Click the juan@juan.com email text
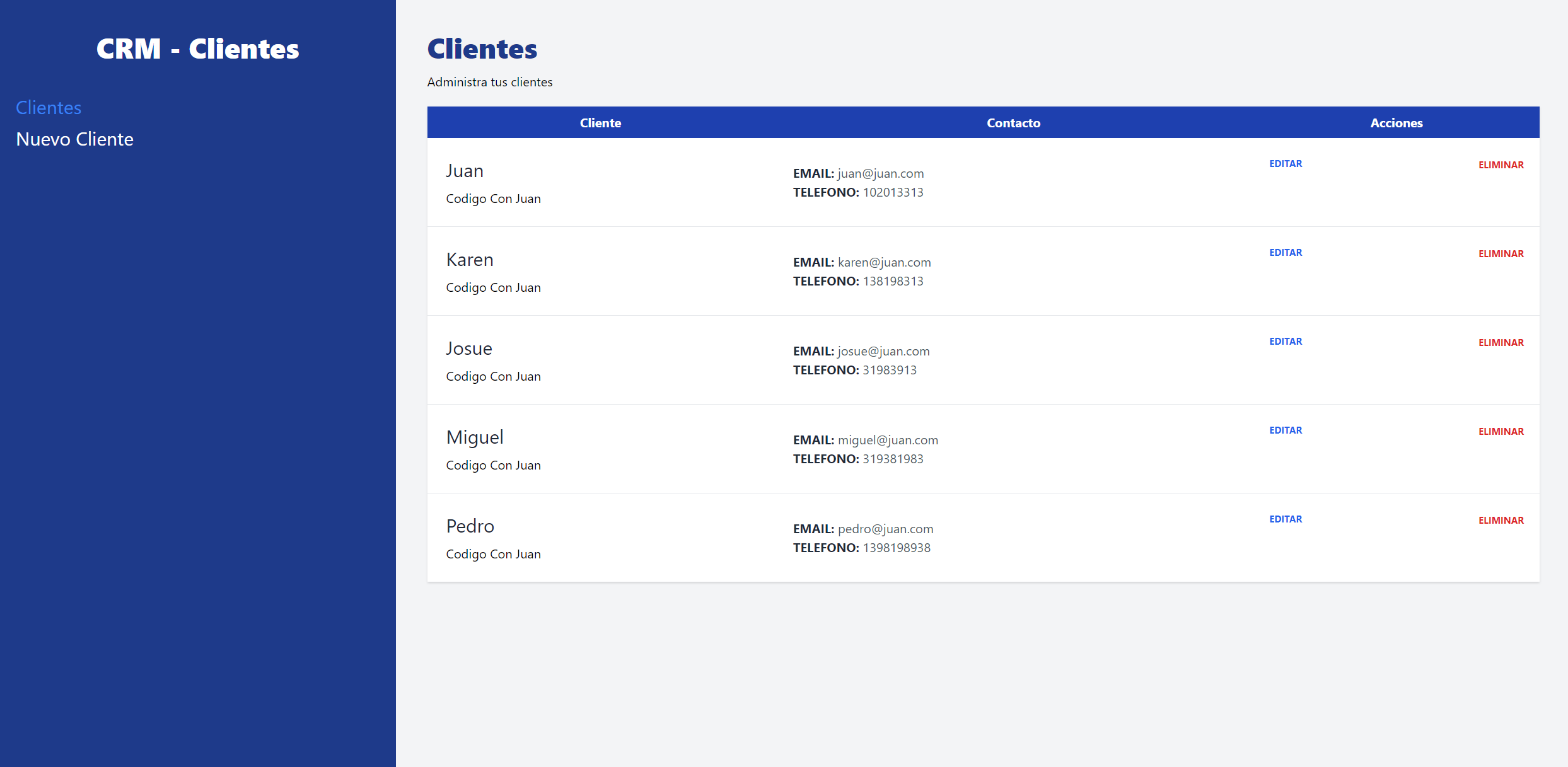Viewport: 1568px width, 767px height. (880, 174)
